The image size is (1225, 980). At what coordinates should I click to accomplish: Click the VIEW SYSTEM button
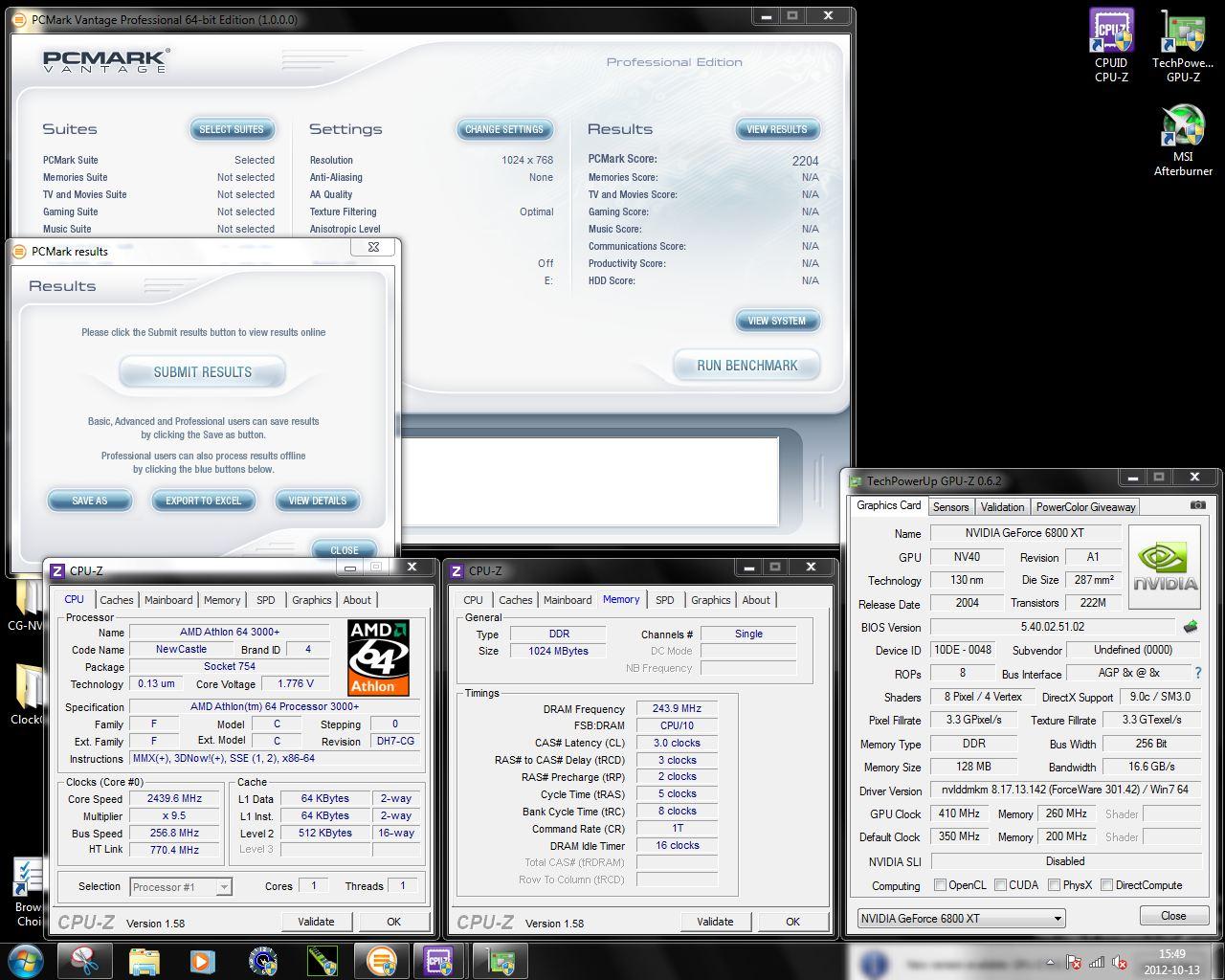coord(777,321)
